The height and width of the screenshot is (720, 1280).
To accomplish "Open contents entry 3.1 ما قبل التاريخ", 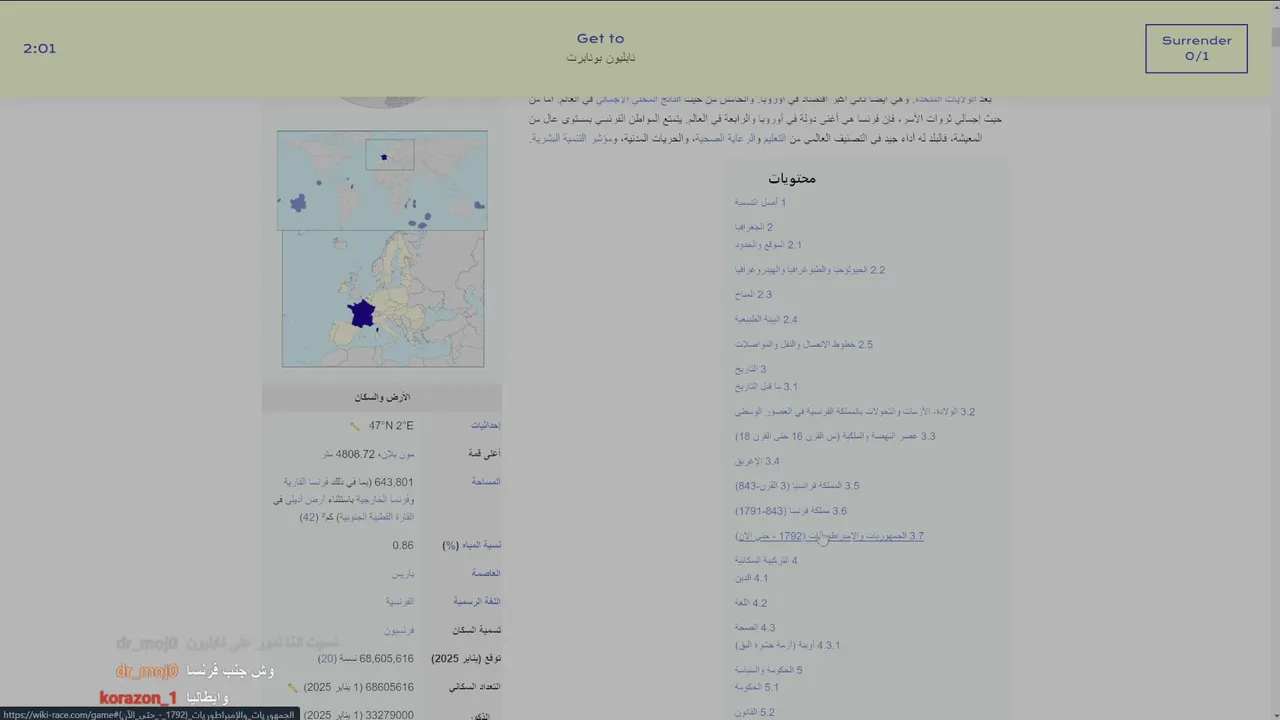I will 766,387.
